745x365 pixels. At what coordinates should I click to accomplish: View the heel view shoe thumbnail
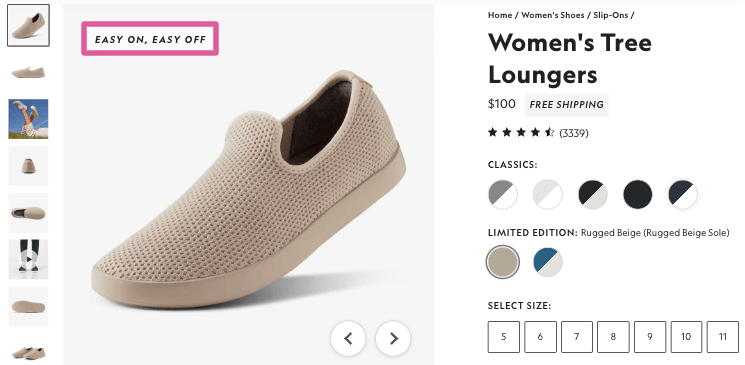point(29,165)
